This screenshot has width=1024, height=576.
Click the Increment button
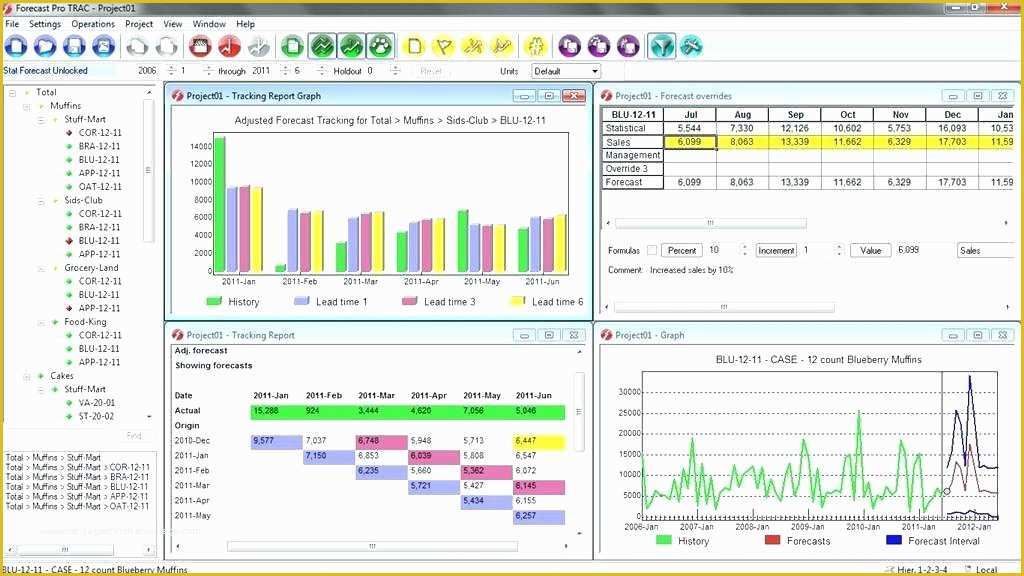click(x=776, y=250)
